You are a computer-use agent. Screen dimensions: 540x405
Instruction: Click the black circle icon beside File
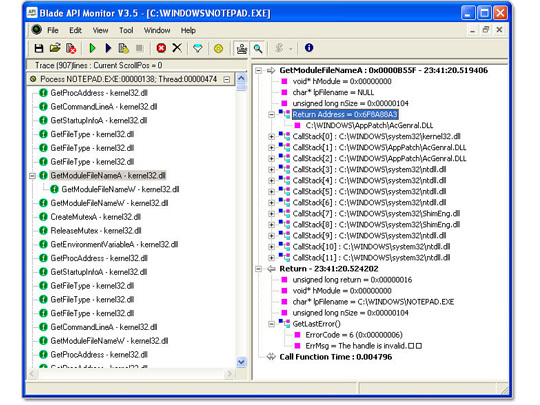click(36, 30)
